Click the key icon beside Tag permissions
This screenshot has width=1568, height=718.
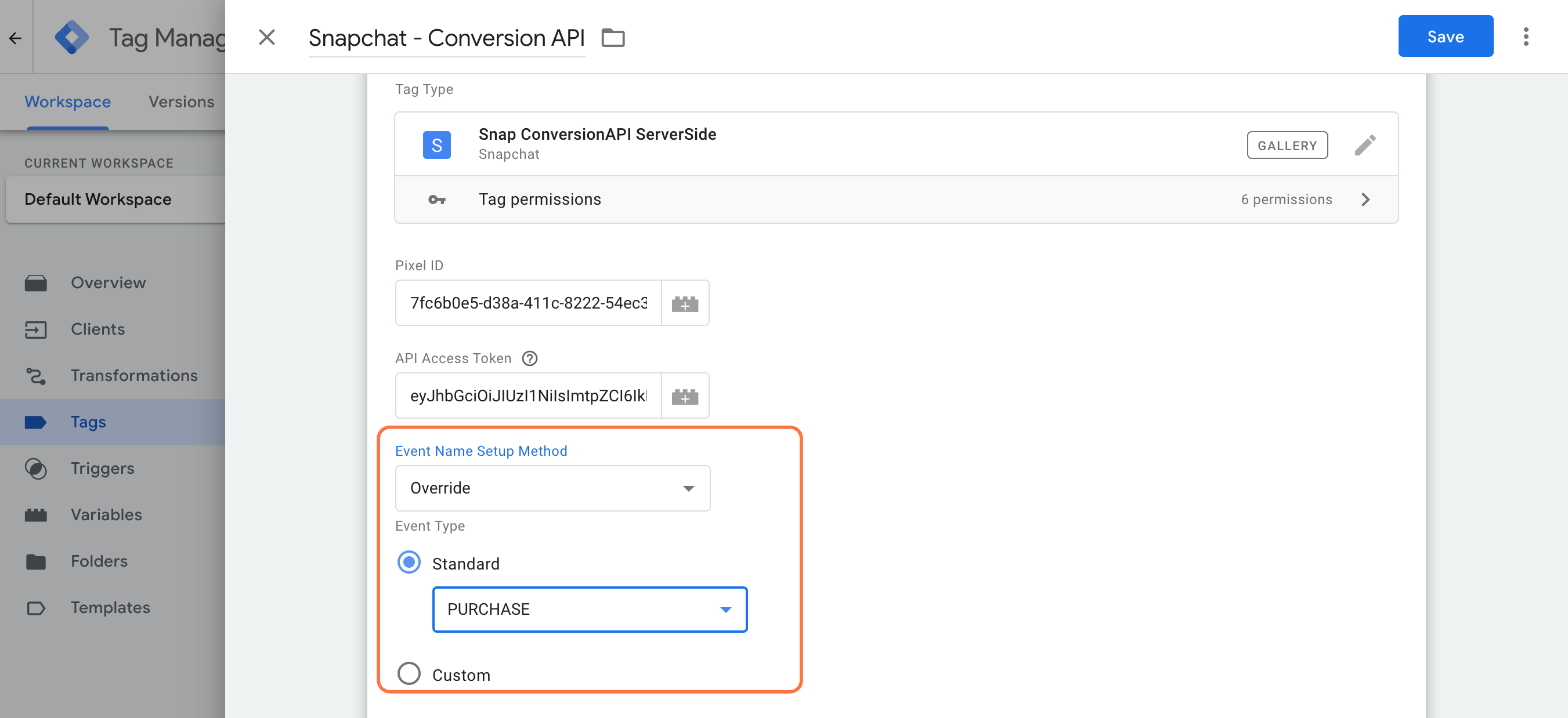pos(436,200)
